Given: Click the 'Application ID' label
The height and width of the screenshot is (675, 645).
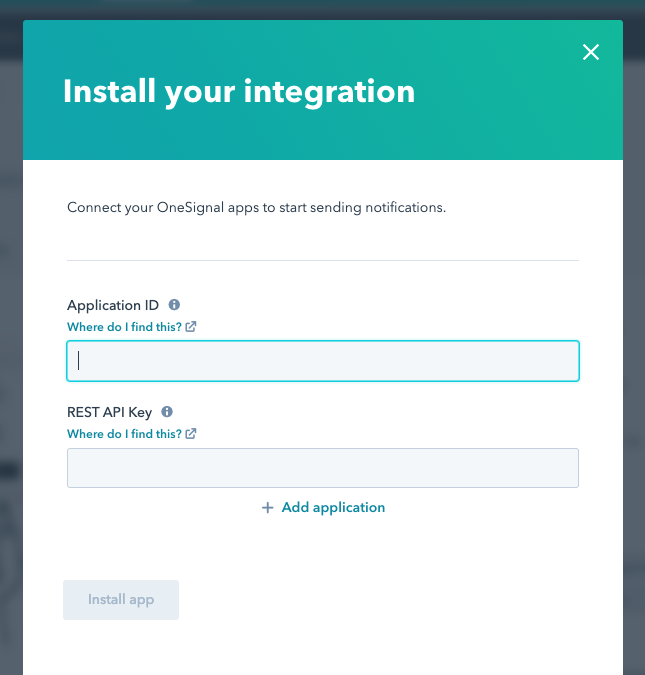Looking at the screenshot, I should (x=113, y=305).
